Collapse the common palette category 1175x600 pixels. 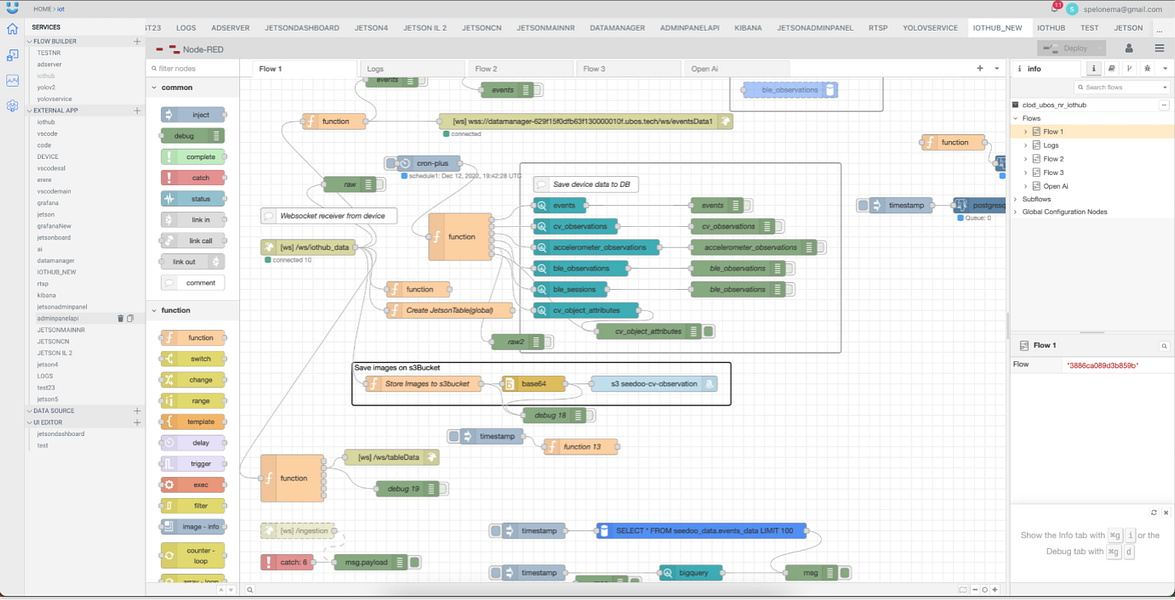[154, 88]
